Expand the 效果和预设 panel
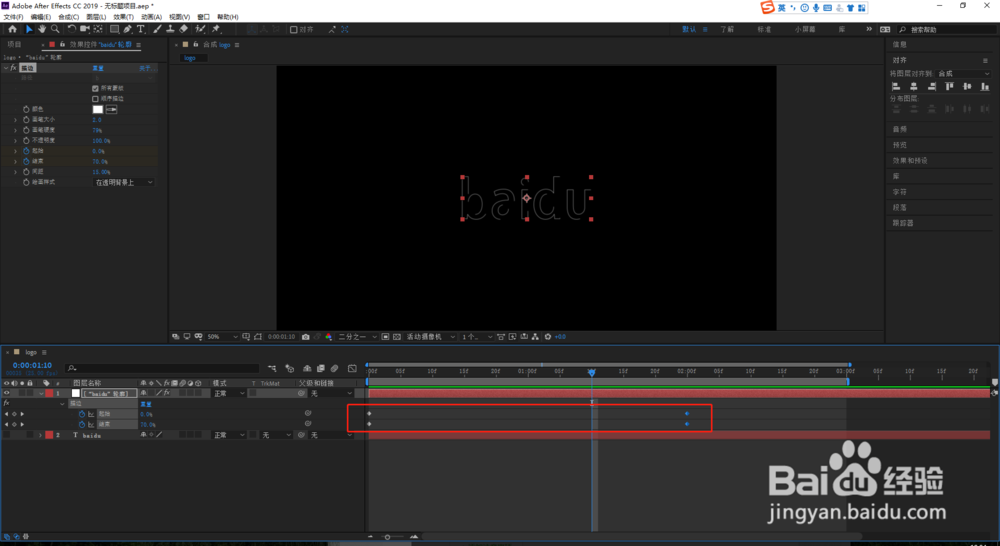Viewport: 1000px width, 546px height. 910,161
